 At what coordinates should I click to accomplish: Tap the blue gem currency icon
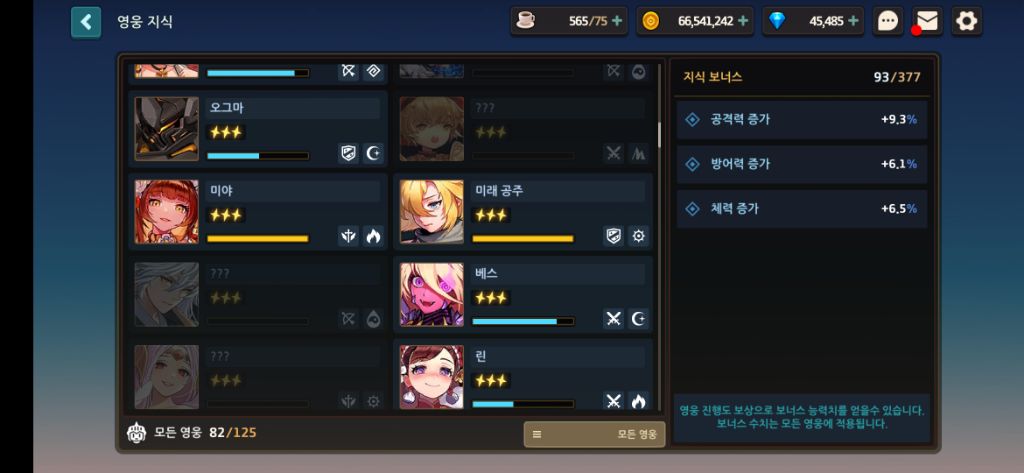tap(777, 21)
